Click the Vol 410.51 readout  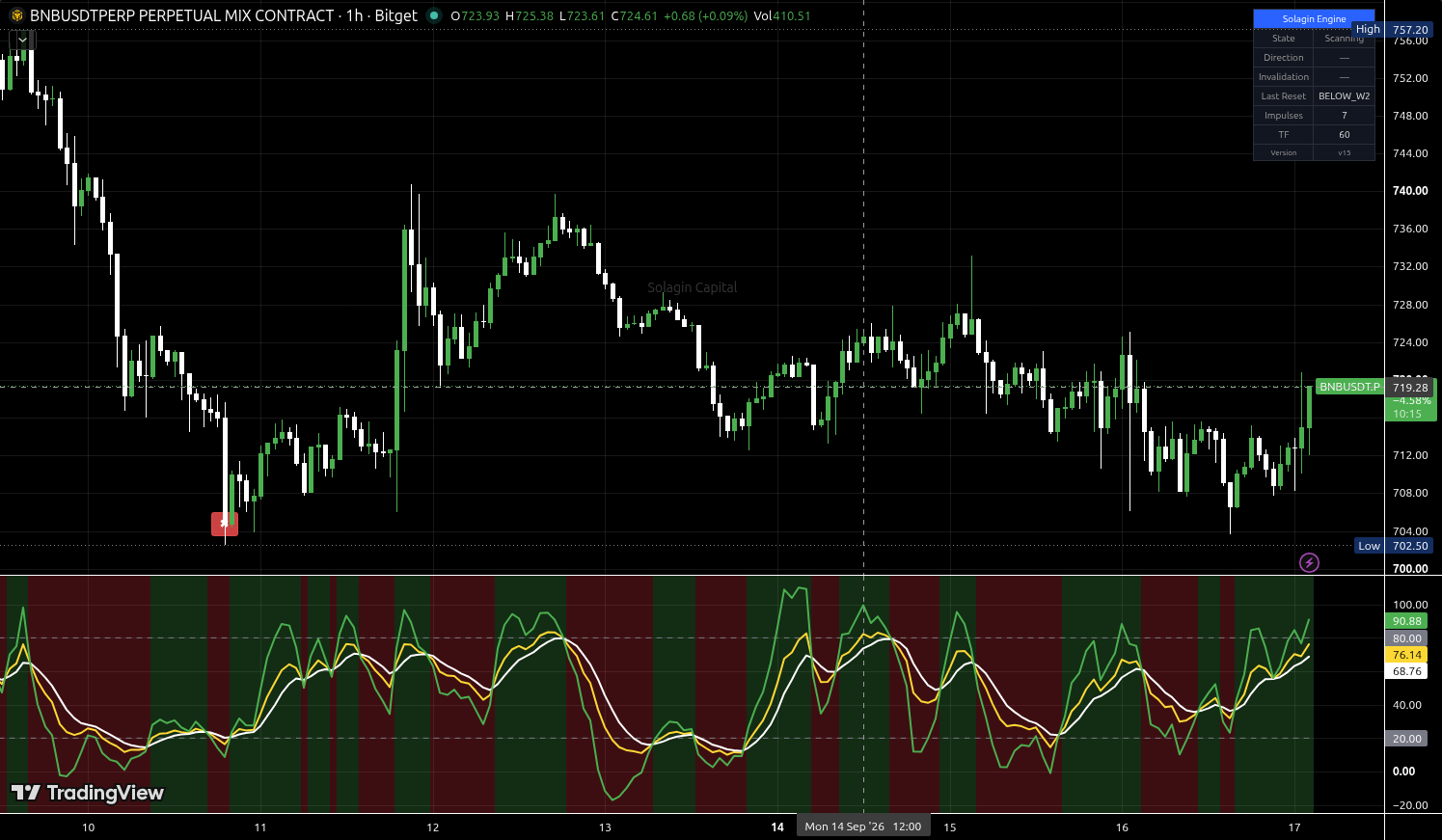click(x=782, y=15)
